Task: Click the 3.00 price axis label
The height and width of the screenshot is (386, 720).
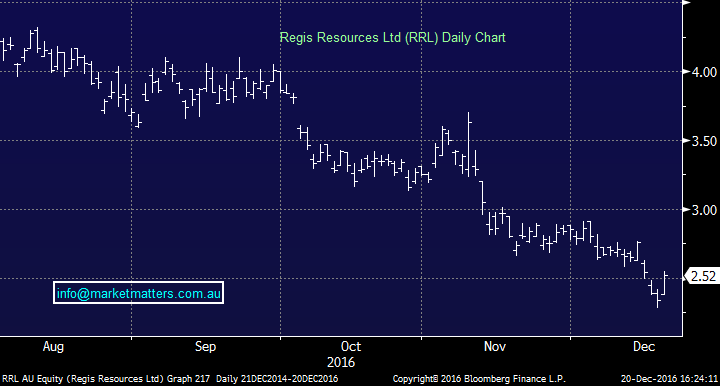Action: pyautogui.click(x=704, y=210)
